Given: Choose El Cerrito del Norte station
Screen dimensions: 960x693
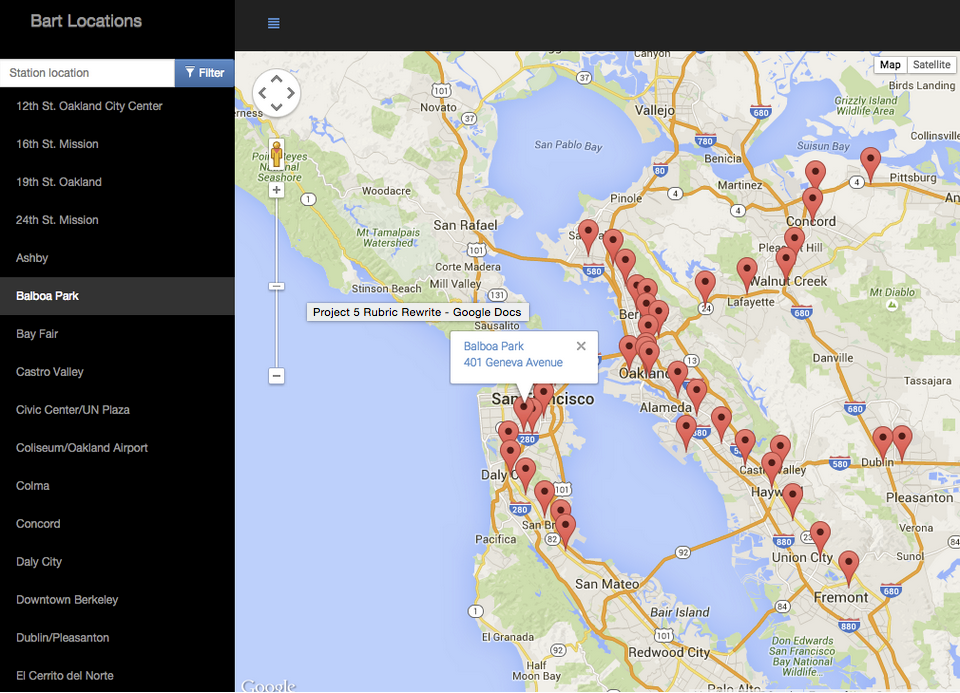Looking at the screenshot, I should tap(117, 675).
